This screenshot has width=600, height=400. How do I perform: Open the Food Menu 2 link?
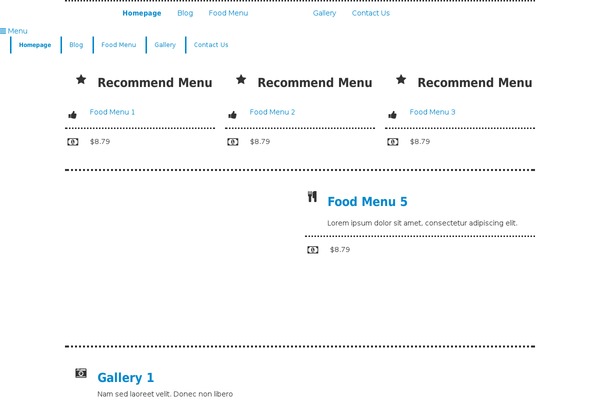click(x=272, y=112)
